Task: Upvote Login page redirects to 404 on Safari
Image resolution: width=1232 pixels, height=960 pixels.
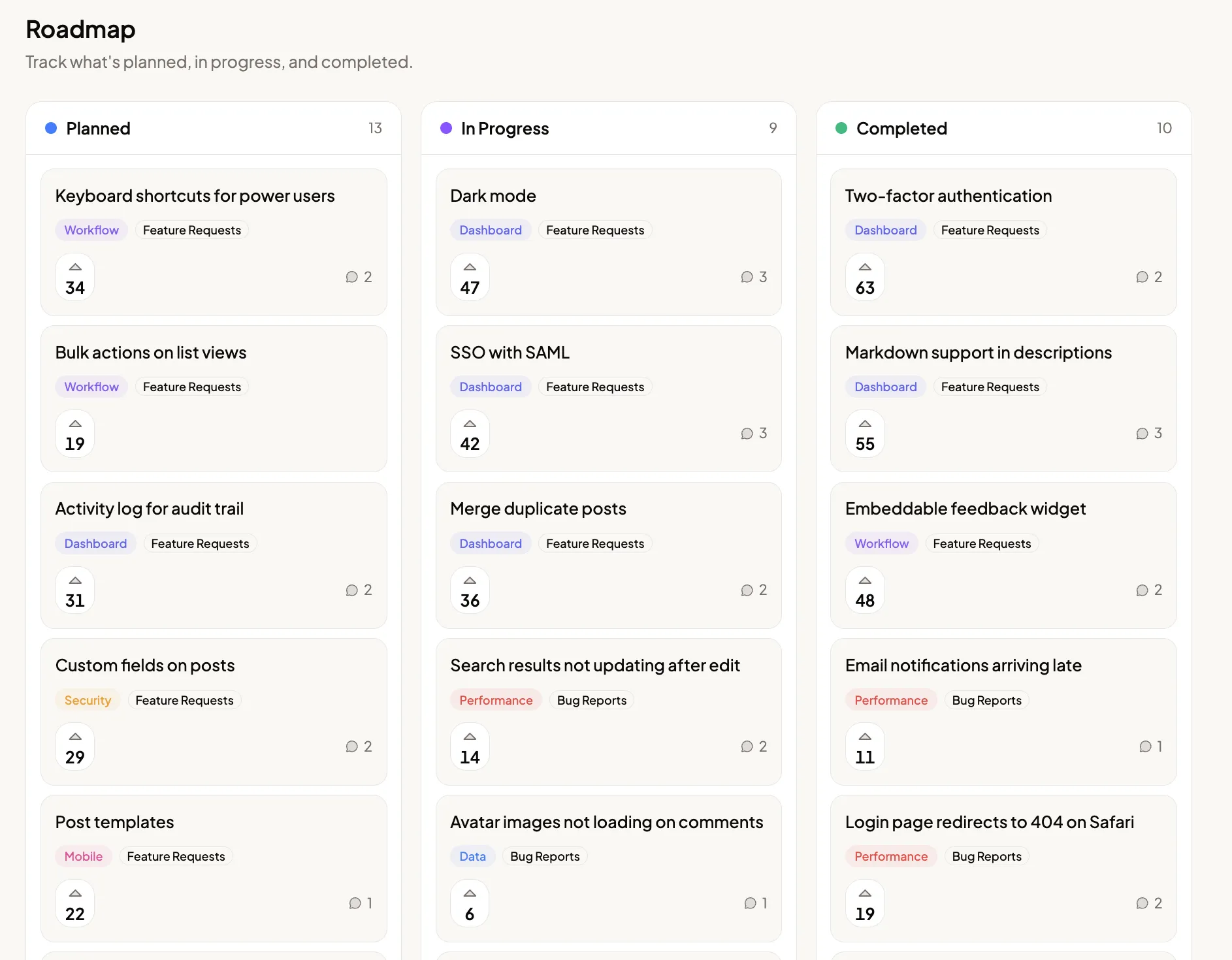Action: click(865, 903)
